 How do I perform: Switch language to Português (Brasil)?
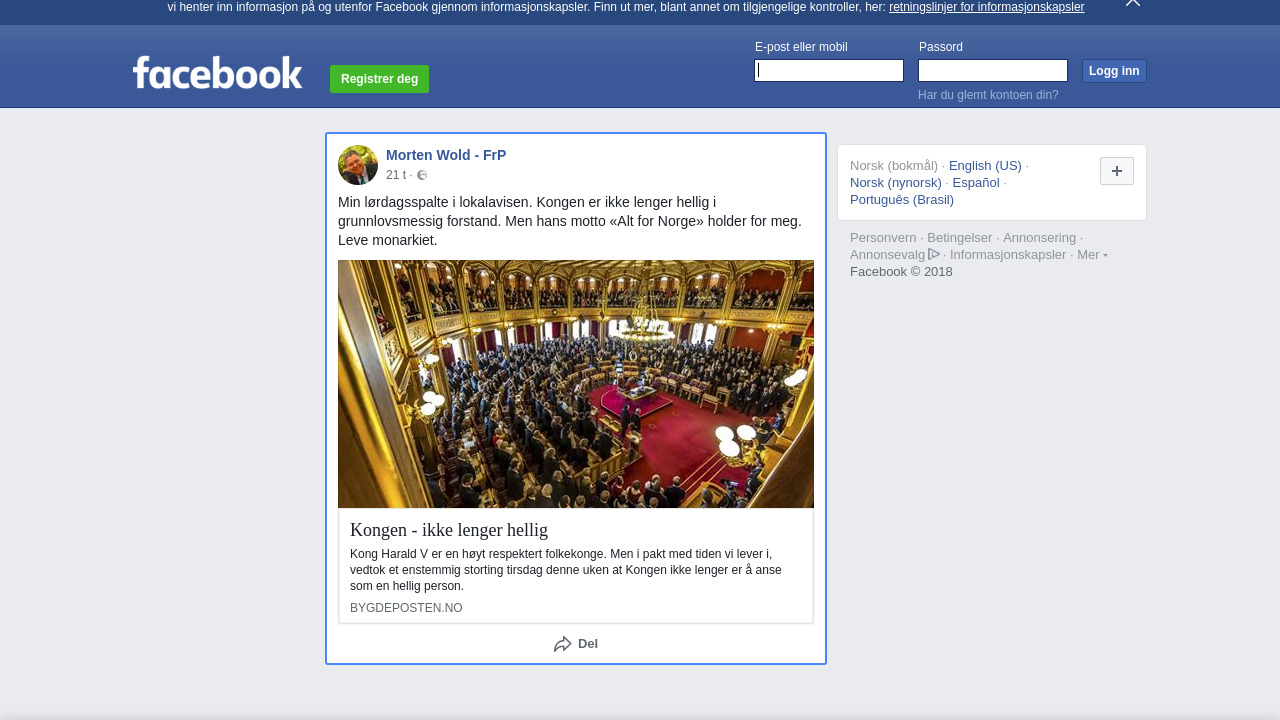click(902, 200)
